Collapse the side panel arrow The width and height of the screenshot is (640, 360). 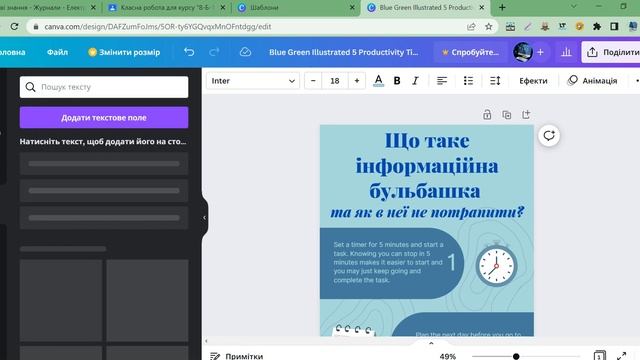(x=204, y=218)
